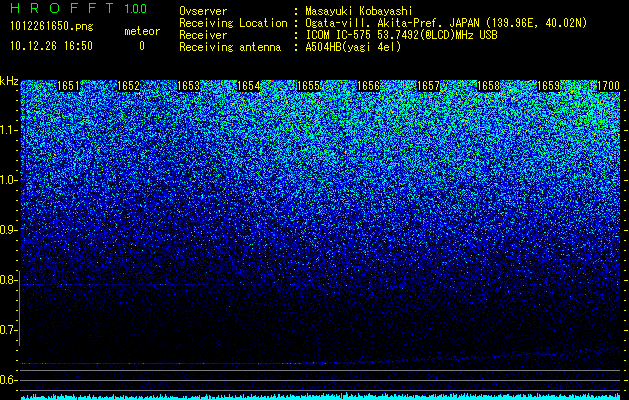The width and height of the screenshot is (629, 400).
Task: Click the 0.6 kHz axis label
Action: point(7,380)
